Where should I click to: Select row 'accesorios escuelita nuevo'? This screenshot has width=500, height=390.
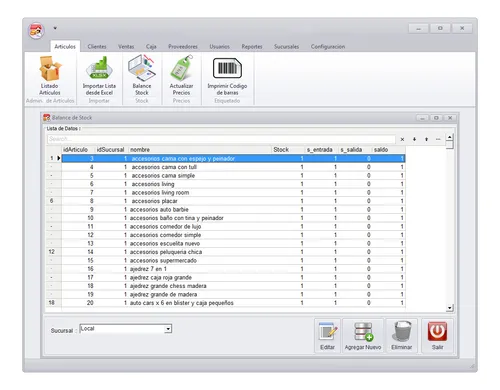click(x=233, y=244)
